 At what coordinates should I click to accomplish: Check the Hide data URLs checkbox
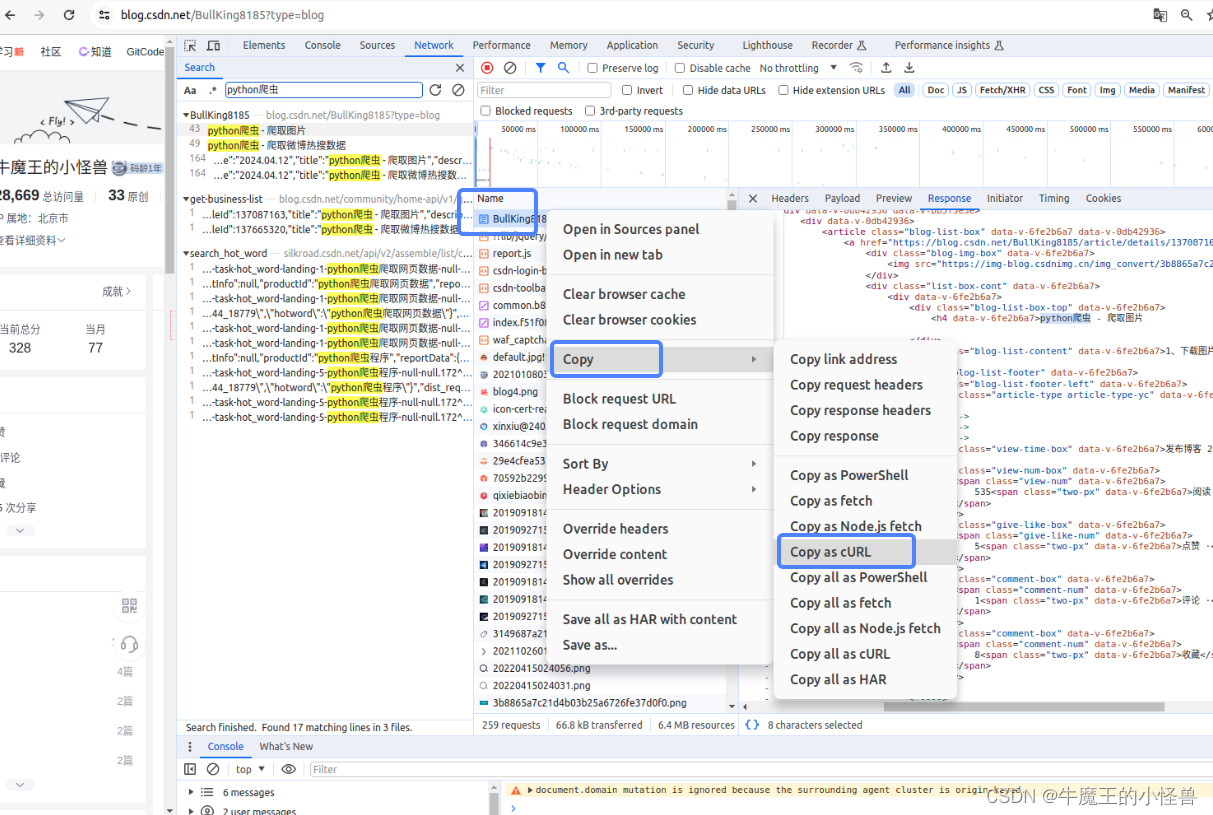tap(687, 90)
